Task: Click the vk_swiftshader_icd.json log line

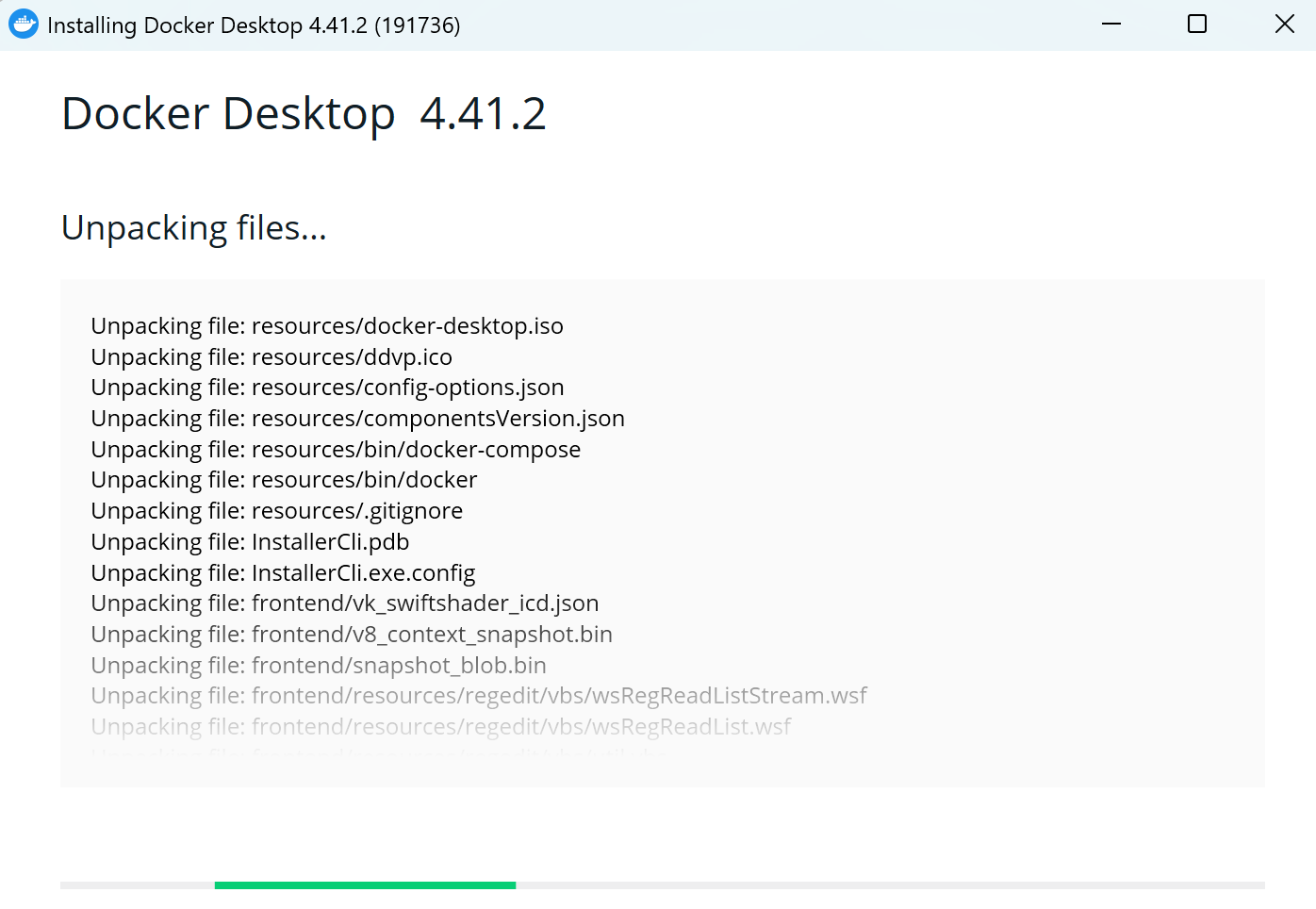Action: tap(345, 603)
